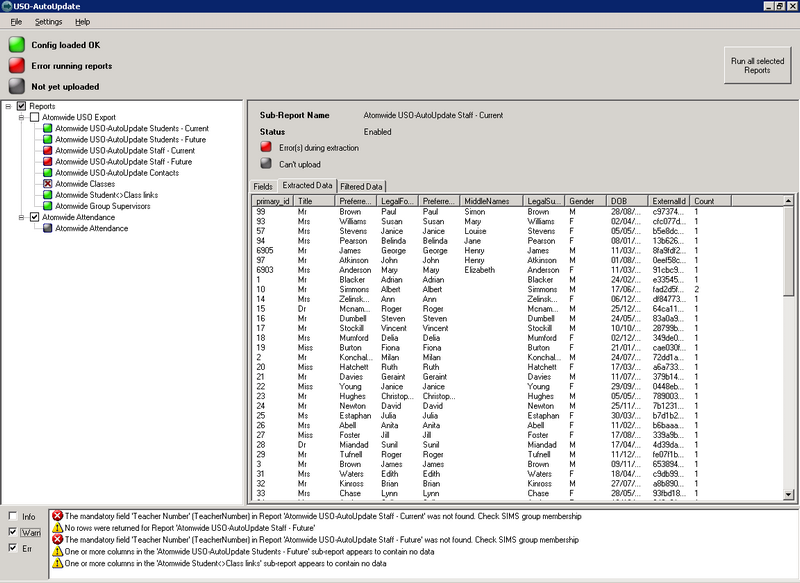Uncheck the Atomwide Attendance group checkbox
Image resolution: width=800 pixels, height=583 pixels.
pyautogui.click(x=34, y=217)
